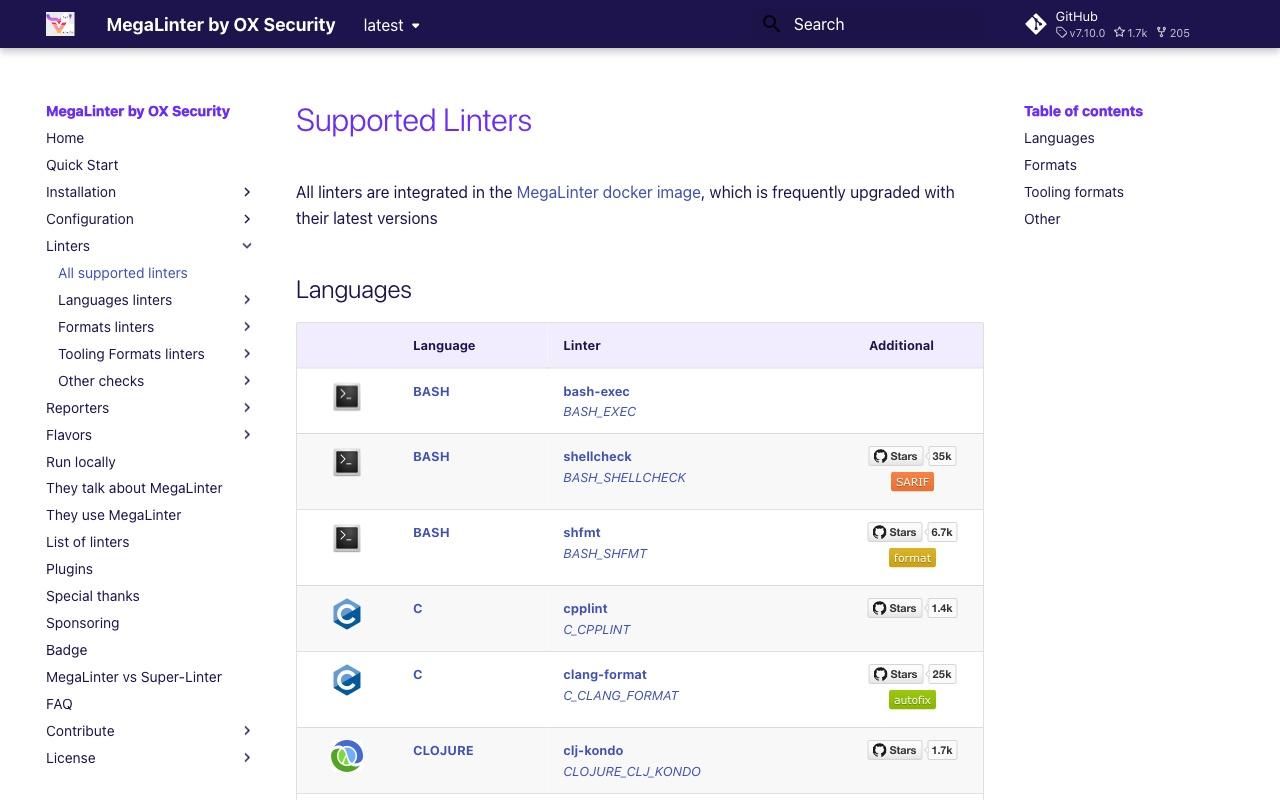Open Home in sidebar navigation
Viewport: 1280px width, 800px height.
pyautogui.click(x=65, y=138)
